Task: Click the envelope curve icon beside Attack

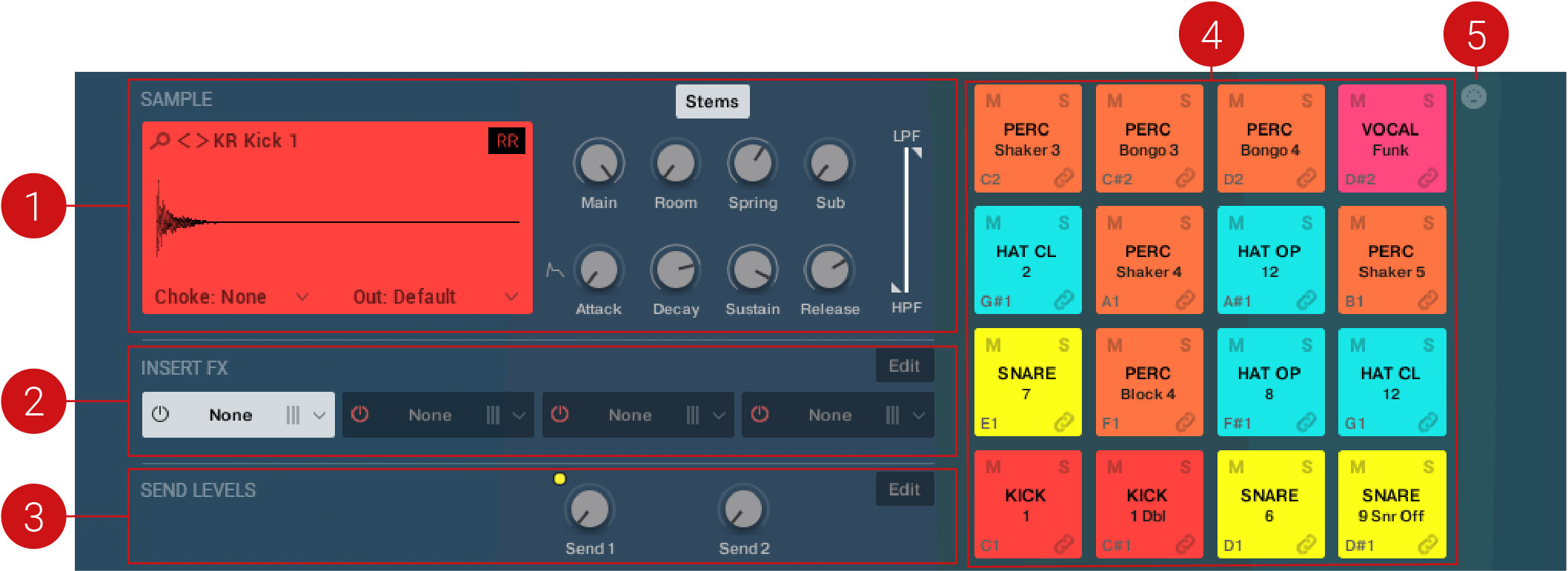Action: tap(554, 270)
